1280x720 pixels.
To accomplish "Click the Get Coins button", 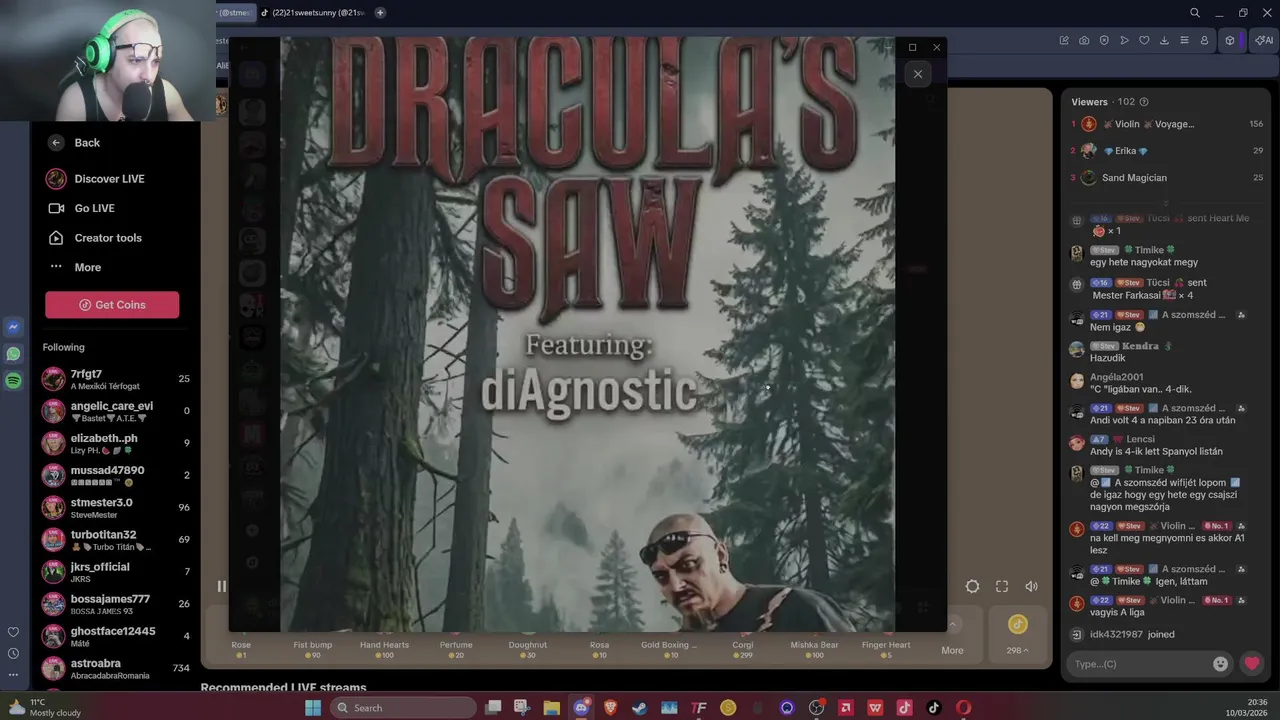I will (112, 305).
